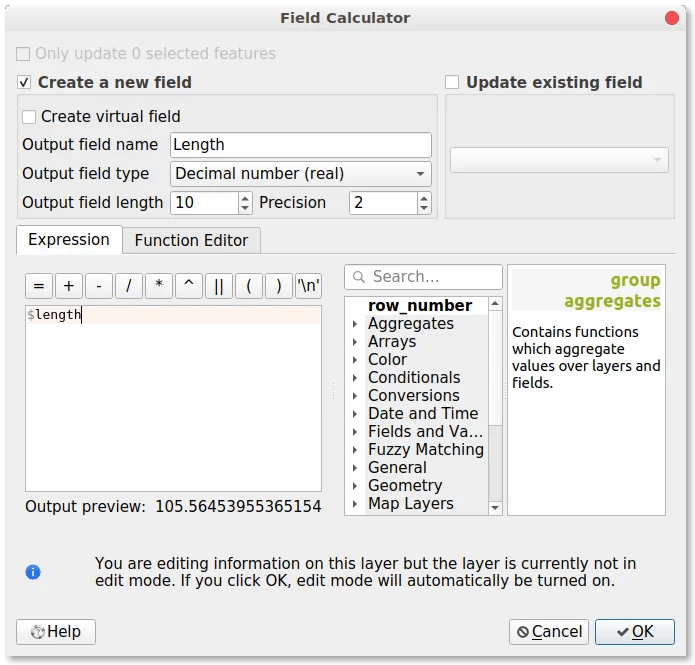
Task: Insert an opening parenthesis
Action: pos(249,286)
